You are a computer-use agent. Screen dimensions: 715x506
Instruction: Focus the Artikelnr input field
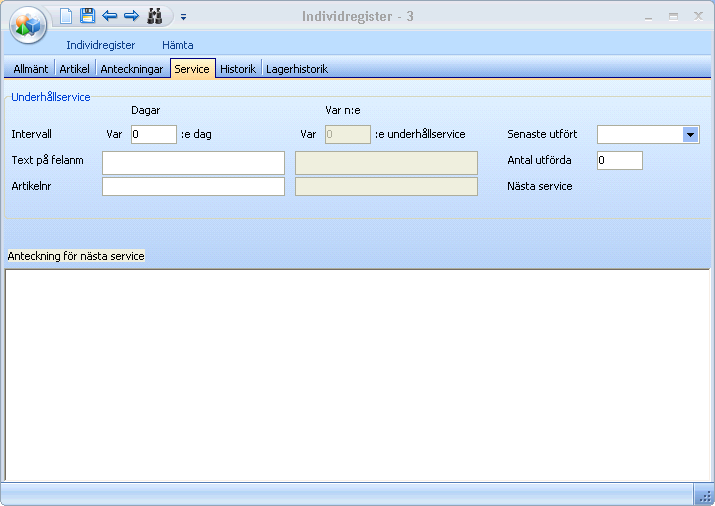[x=193, y=186]
